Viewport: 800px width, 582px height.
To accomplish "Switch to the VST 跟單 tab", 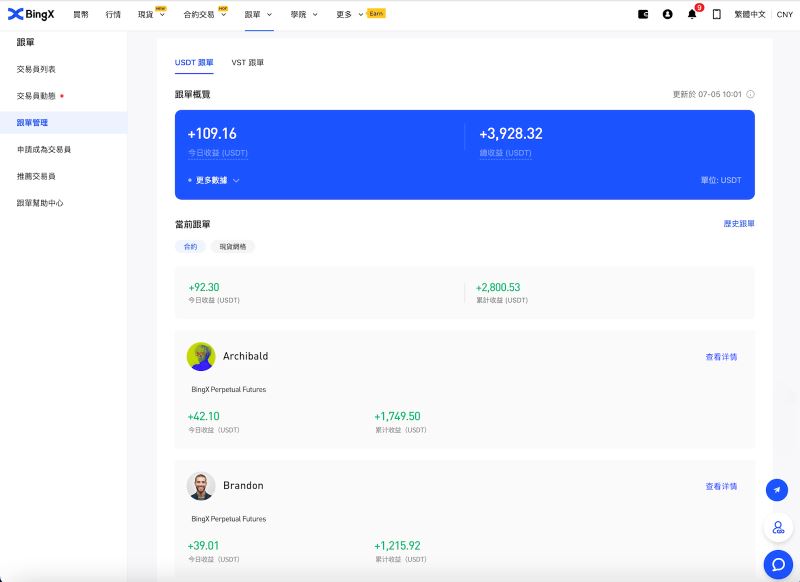I will [x=247, y=62].
